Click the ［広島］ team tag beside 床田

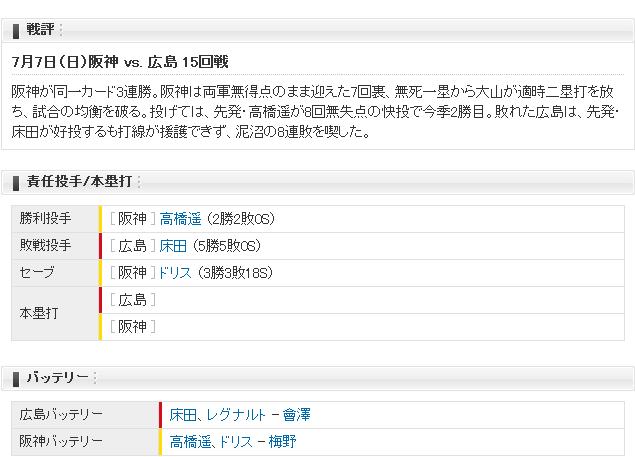(x=133, y=246)
